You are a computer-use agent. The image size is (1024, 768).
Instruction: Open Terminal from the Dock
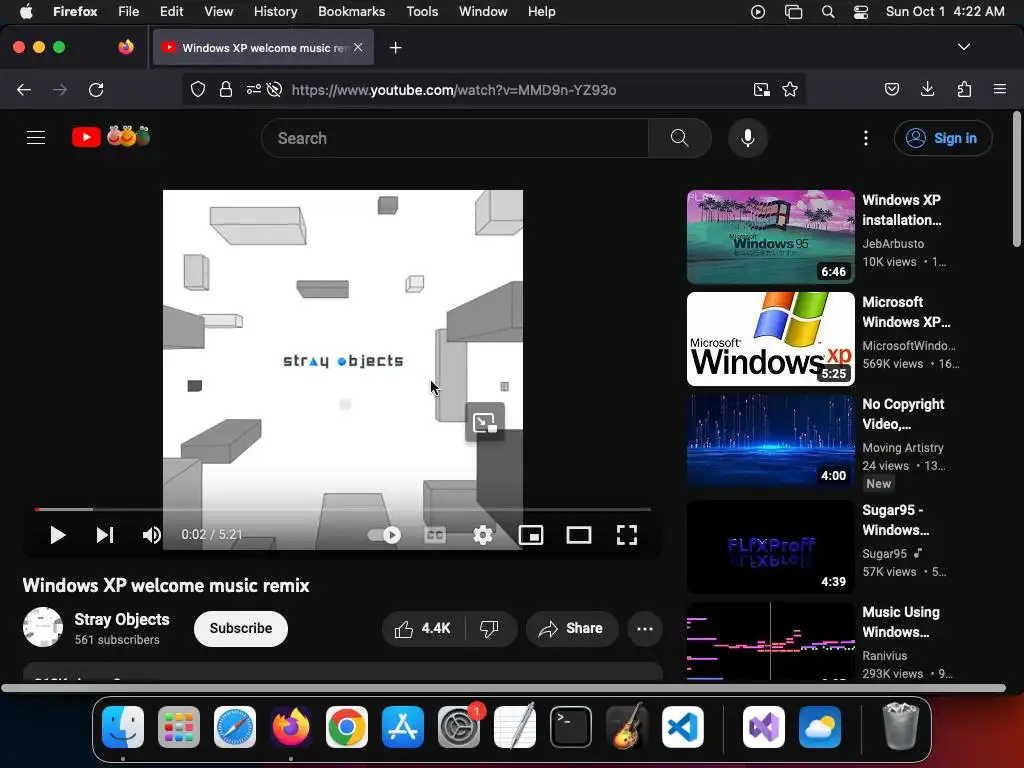[x=571, y=727]
